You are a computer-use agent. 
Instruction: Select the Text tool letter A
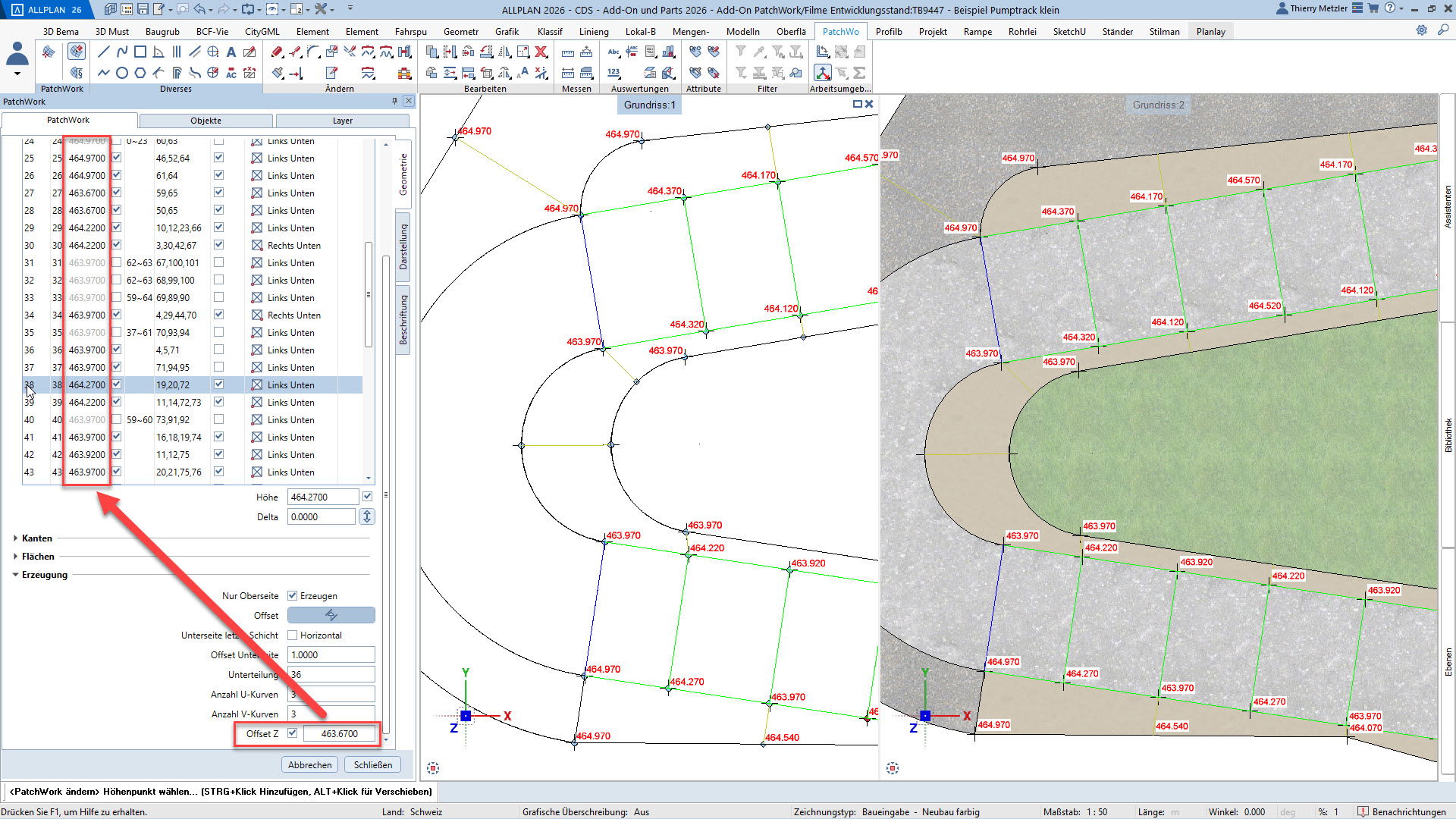231,52
